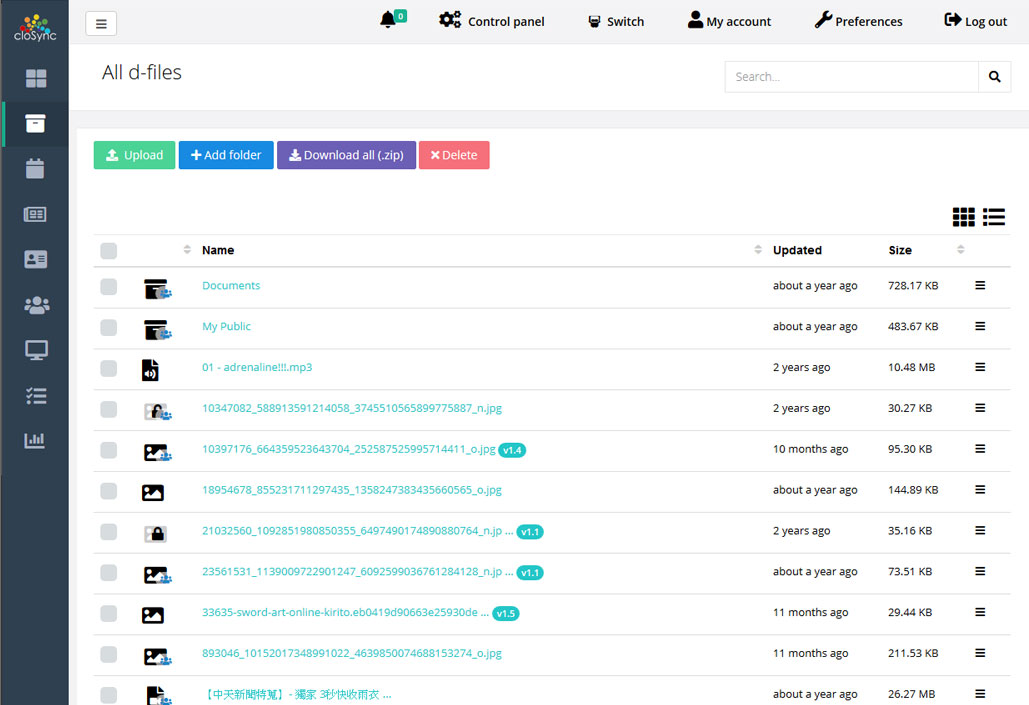Open the bar chart reports sidebar icon
The width and height of the screenshot is (1029, 705).
tap(36, 440)
